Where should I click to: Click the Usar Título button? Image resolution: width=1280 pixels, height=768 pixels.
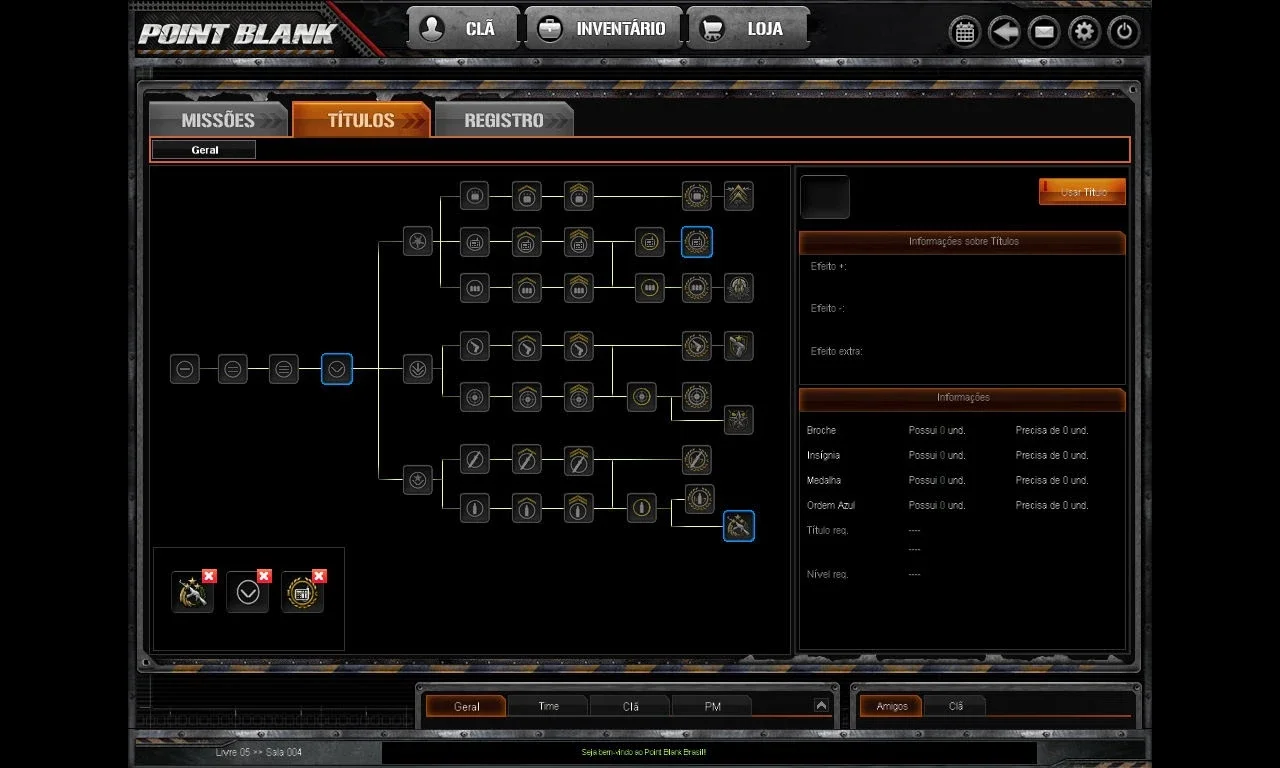coord(1082,191)
